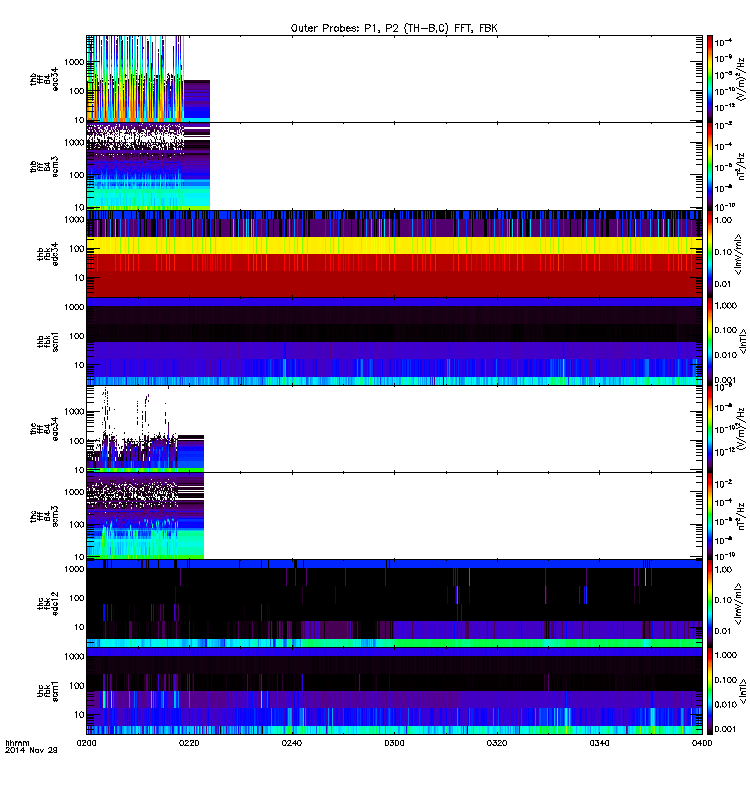Viewport: 750px width, 800px height.
Task: Click the 0.010 value on thc fbk scm1 color bar
Action: pyautogui.click(x=726, y=705)
